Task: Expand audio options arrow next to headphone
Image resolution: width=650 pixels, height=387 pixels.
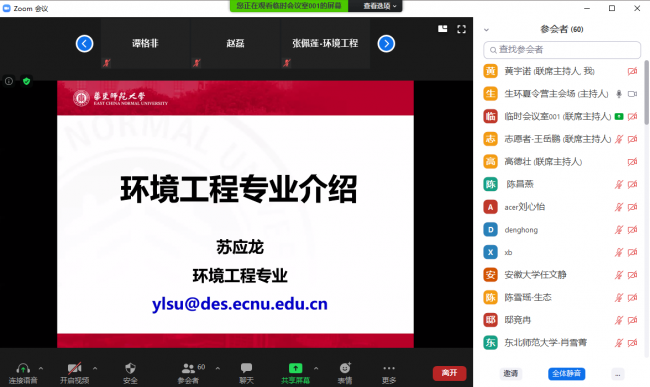Action: pyautogui.click(x=41, y=368)
